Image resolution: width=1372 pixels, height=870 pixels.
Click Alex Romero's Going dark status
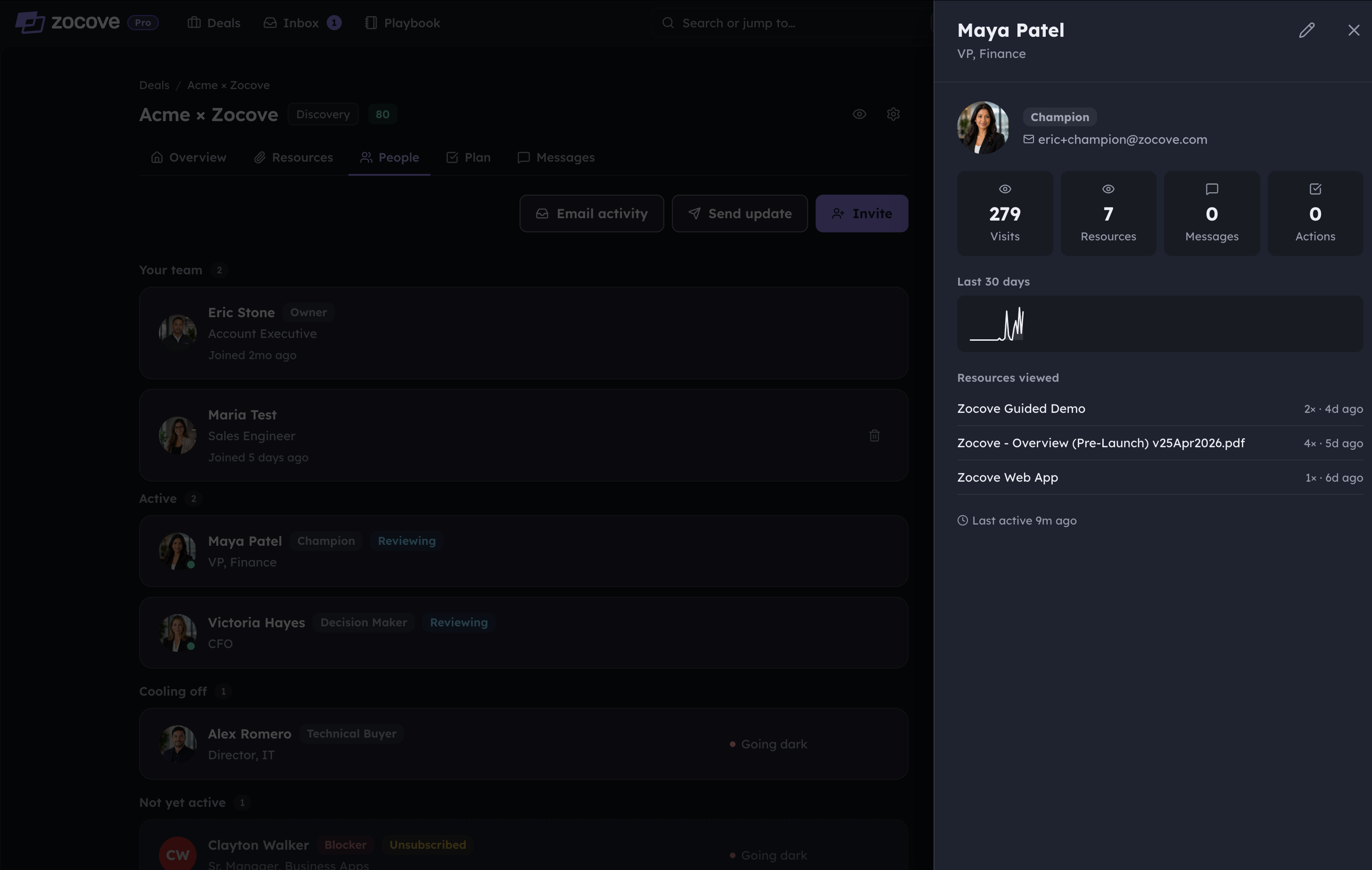[x=768, y=744]
